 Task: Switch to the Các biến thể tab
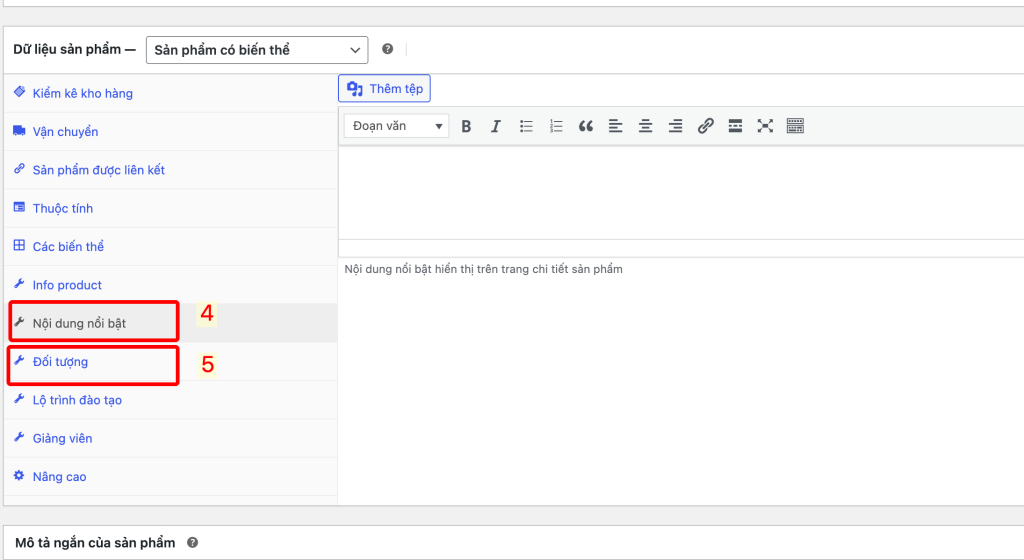pos(68,246)
